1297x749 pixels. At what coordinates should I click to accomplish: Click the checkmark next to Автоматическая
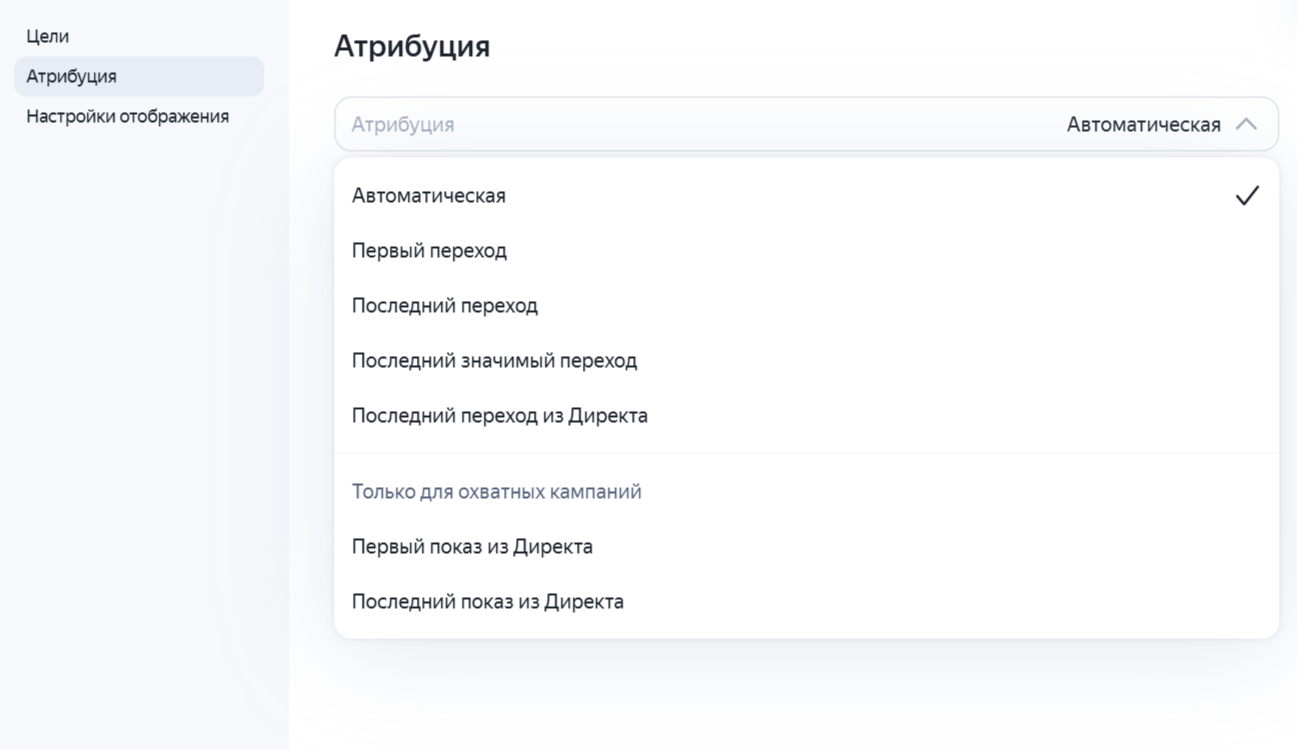[1245, 196]
